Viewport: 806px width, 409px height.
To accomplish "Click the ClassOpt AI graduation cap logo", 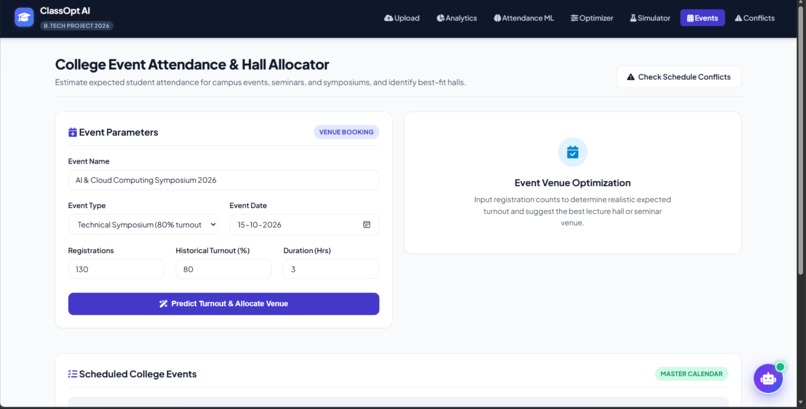I will click(24, 17).
